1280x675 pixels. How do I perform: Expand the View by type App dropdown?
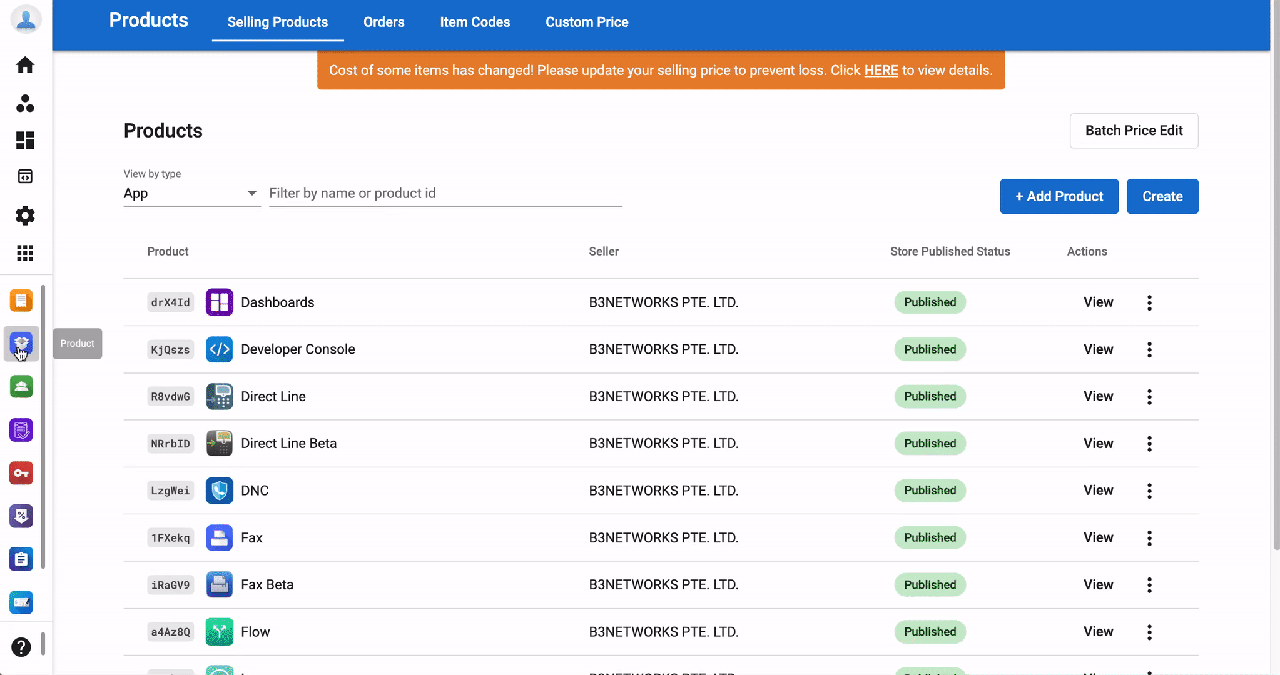tap(191, 194)
